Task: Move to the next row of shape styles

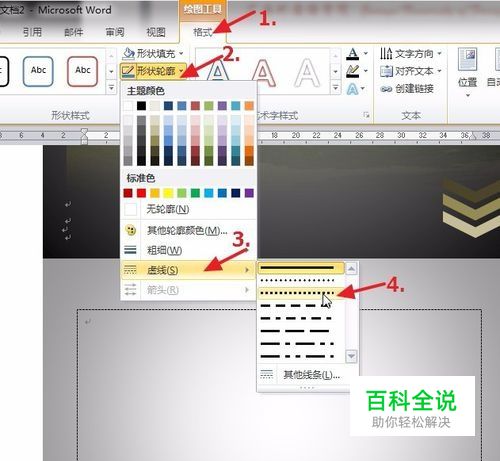Action: 111,71
